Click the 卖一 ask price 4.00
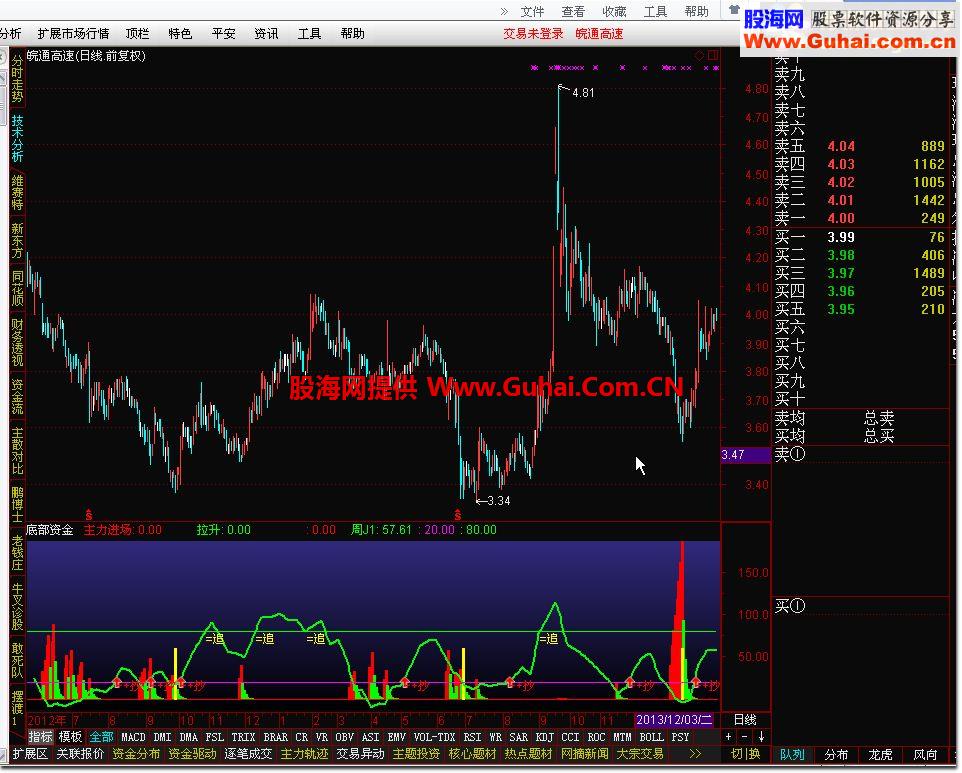This screenshot has width=962, height=773. click(841, 218)
